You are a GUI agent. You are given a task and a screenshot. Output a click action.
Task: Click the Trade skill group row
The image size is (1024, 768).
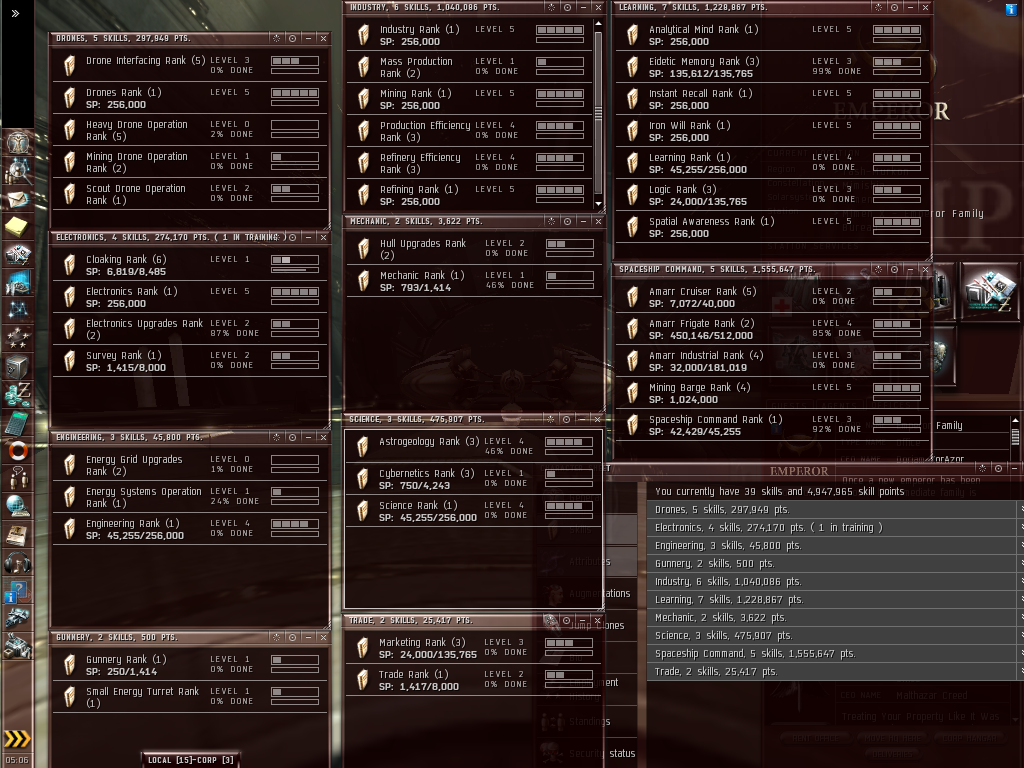835,671
